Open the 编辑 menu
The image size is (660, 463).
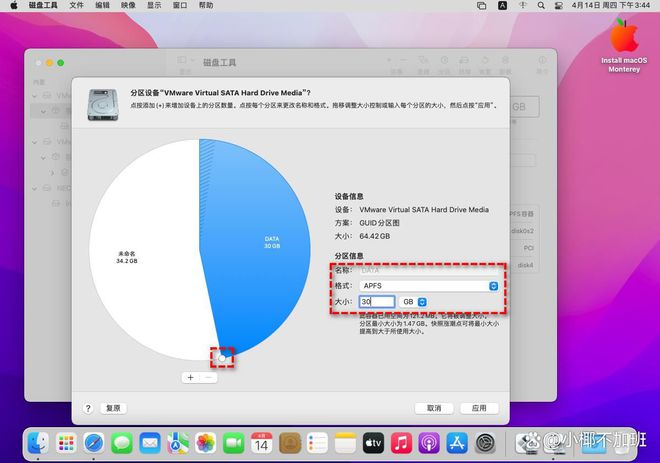(102, 5)
